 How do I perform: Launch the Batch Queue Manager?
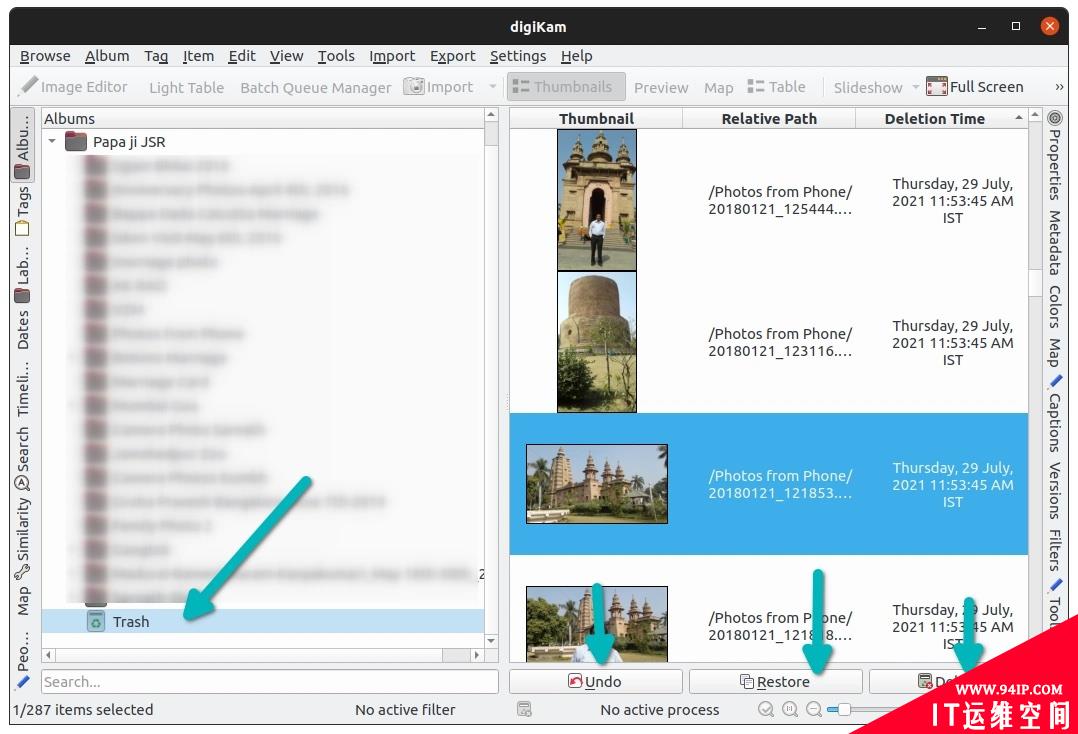pos(316,87)
